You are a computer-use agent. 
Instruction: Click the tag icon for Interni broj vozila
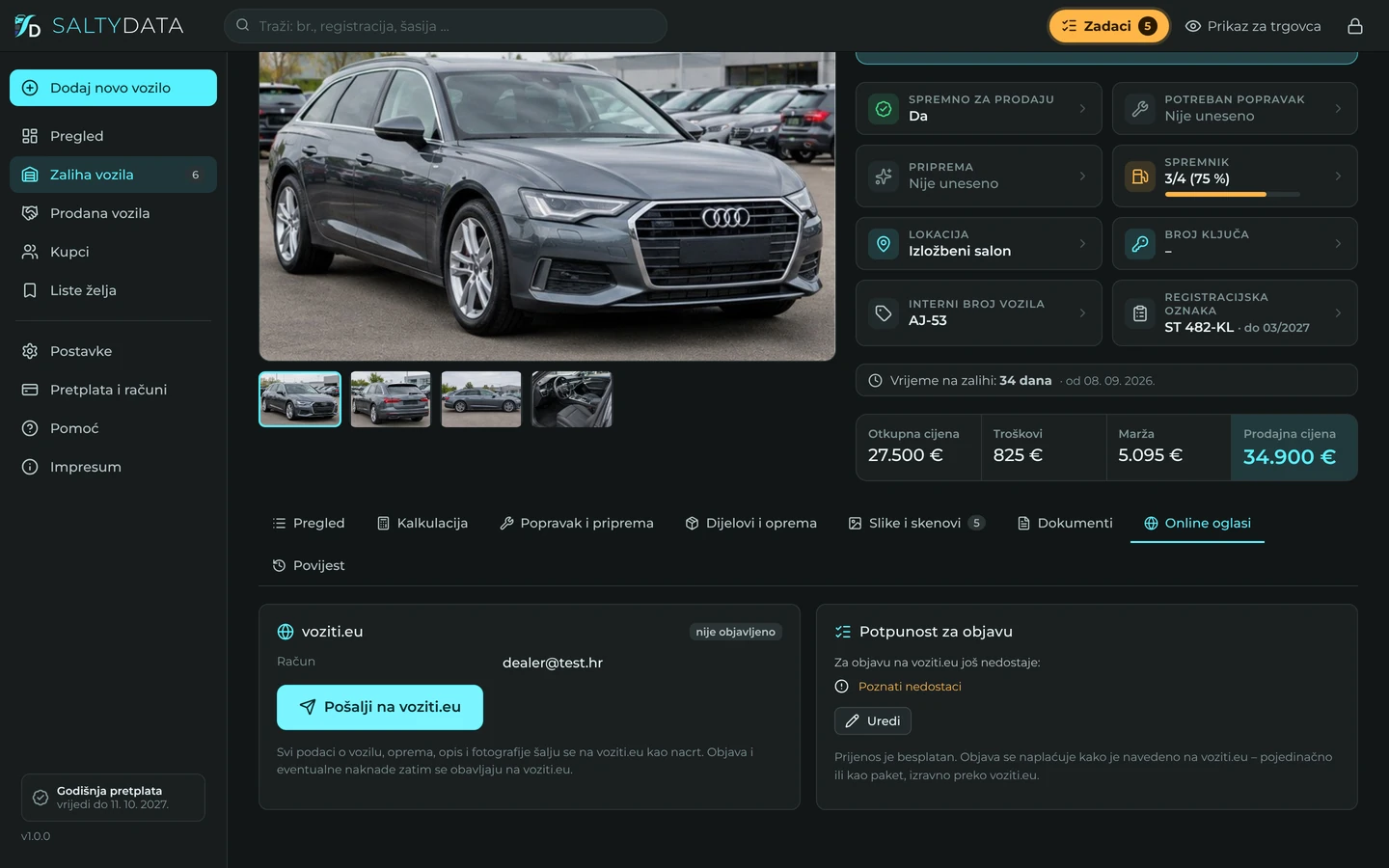pyautogui.click(x=884, y=313)
